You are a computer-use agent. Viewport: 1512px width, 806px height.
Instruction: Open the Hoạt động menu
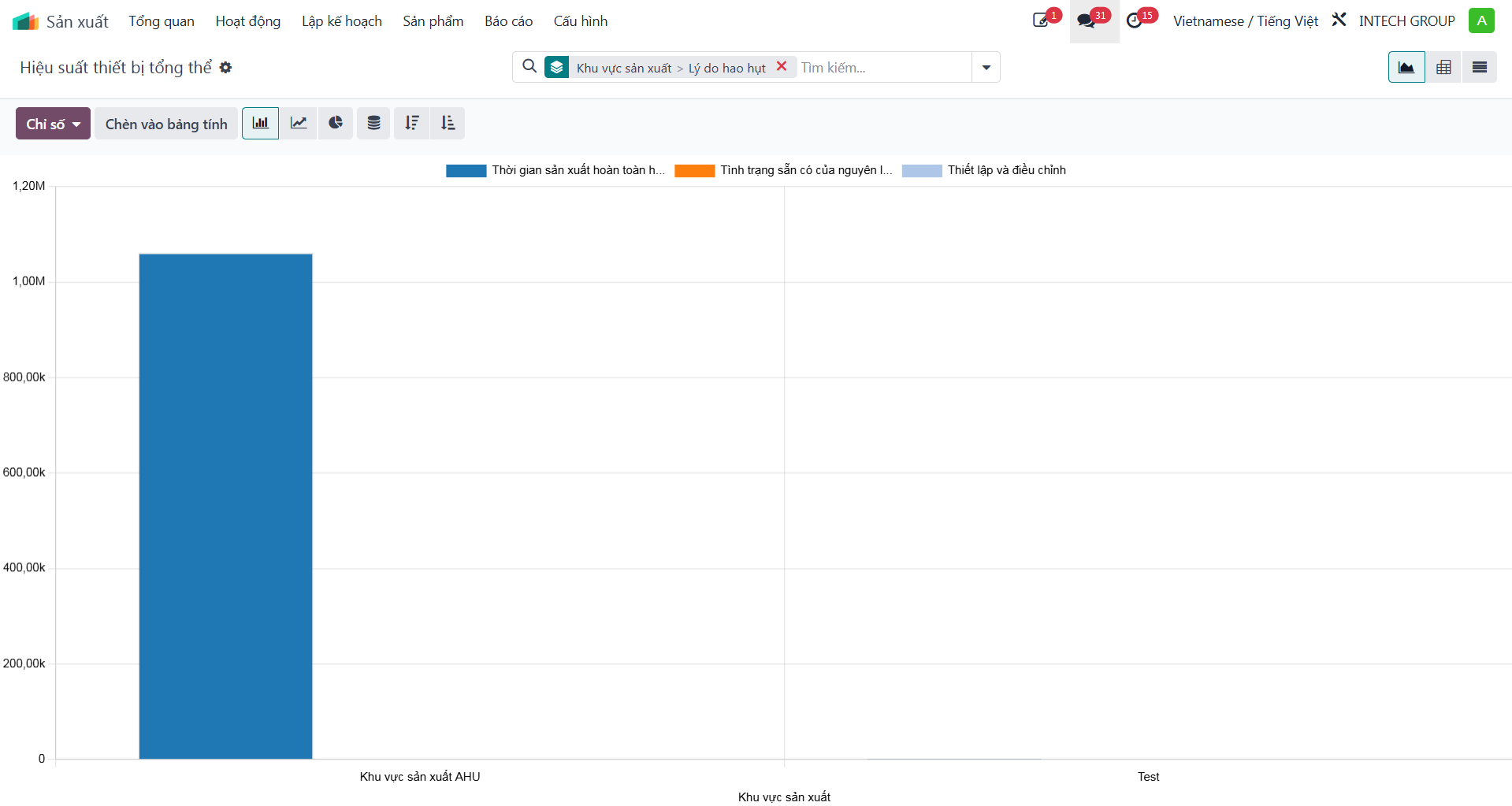pyautogui.click(x=248, y=21)
